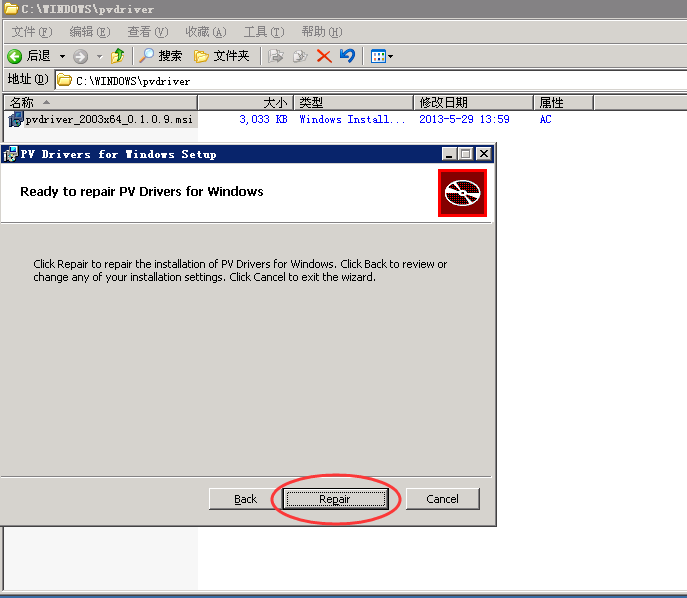
Task: Open the 工具(T) menu
Action: [263, 32]
